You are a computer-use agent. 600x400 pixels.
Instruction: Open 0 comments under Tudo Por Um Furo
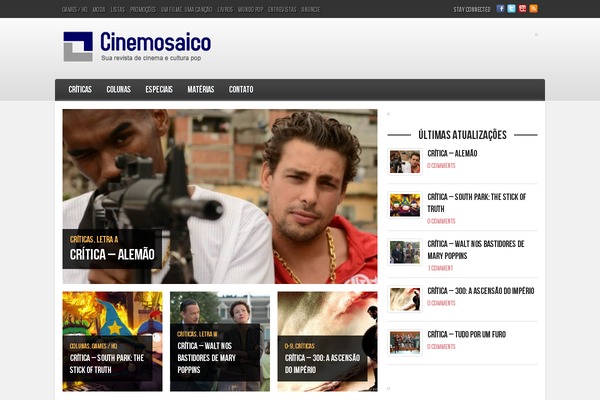(441, 347)
